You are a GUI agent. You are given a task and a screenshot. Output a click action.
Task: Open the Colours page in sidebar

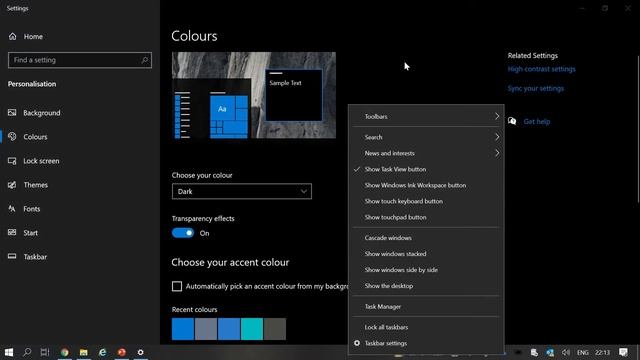(x=28, y=137)
